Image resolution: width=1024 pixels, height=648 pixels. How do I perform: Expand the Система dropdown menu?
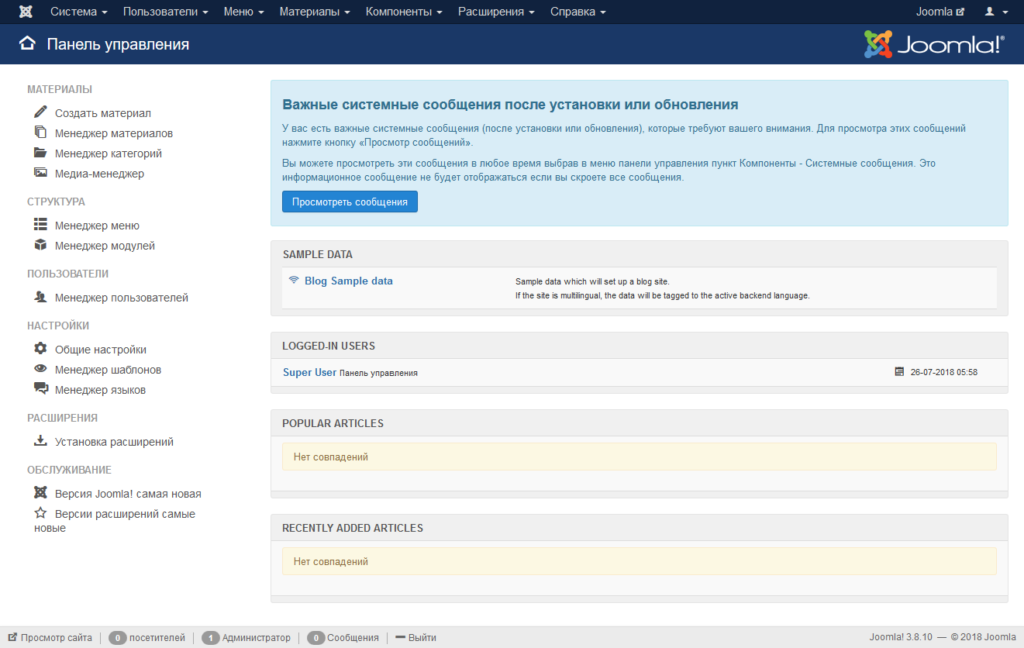pos(79,12)
